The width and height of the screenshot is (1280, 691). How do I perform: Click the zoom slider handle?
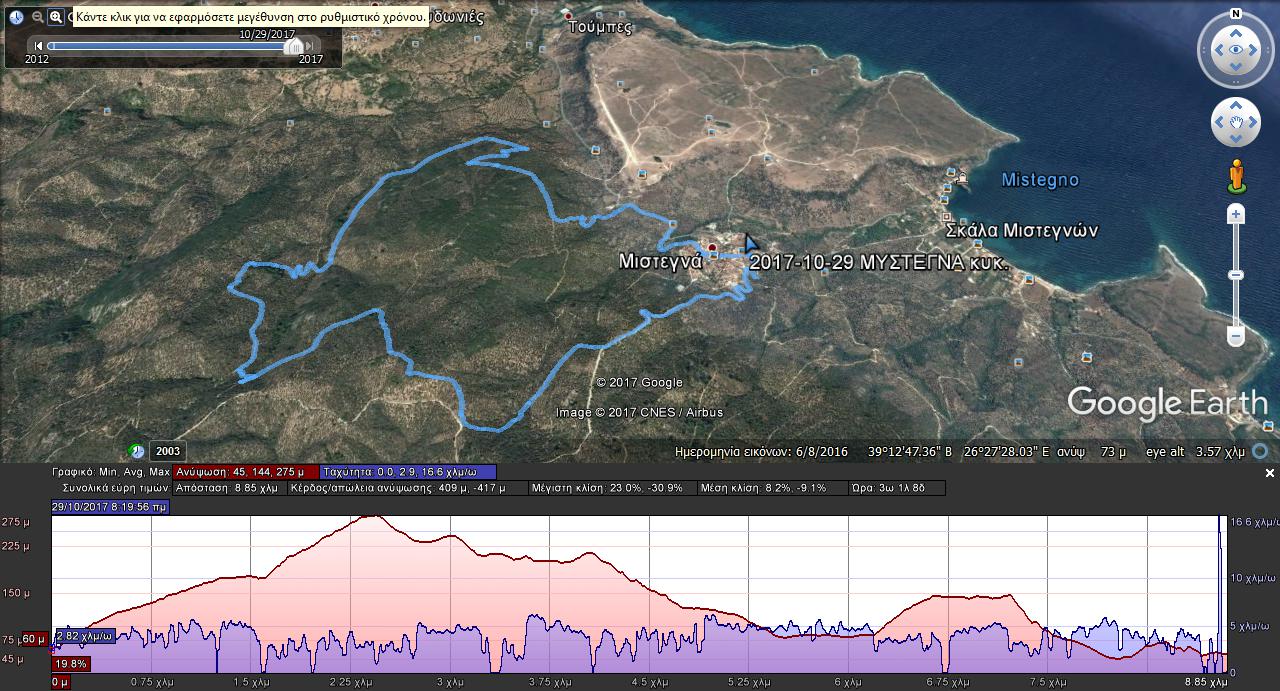point(1236,275)
